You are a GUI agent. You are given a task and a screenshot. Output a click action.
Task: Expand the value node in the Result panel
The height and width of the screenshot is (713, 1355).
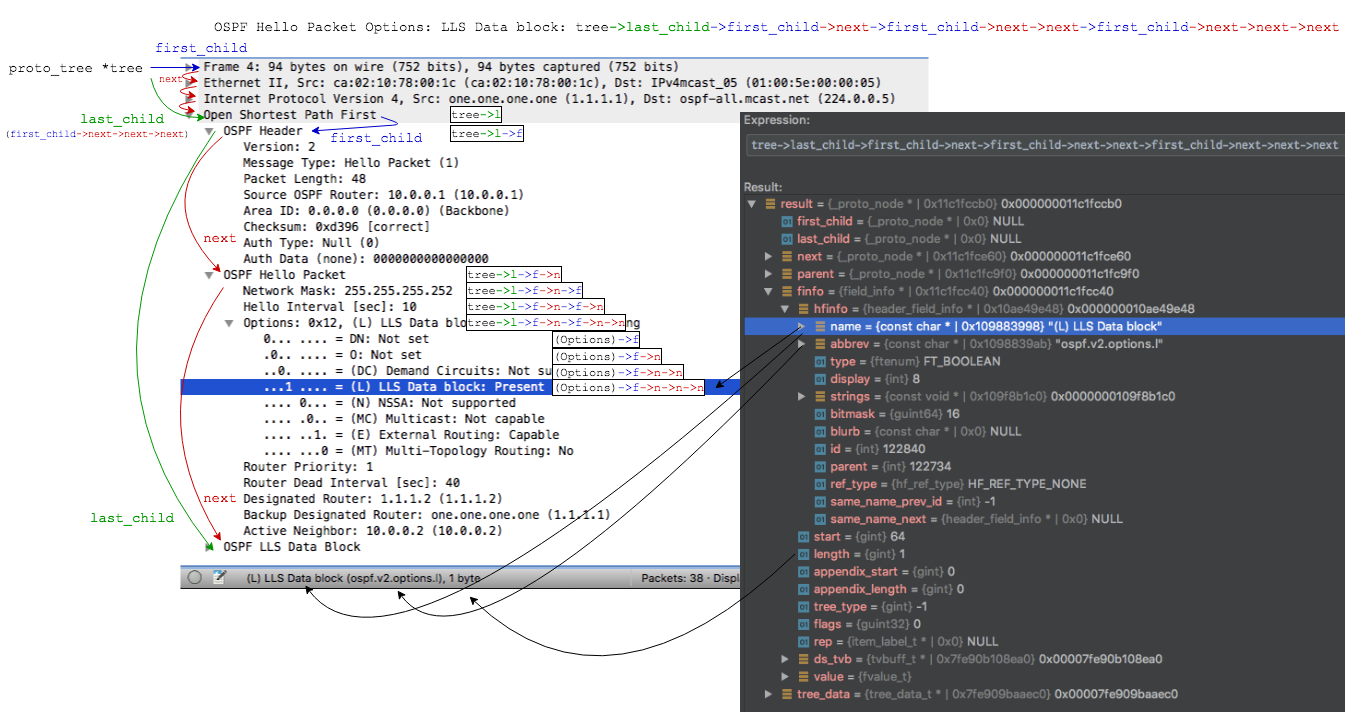785,676
